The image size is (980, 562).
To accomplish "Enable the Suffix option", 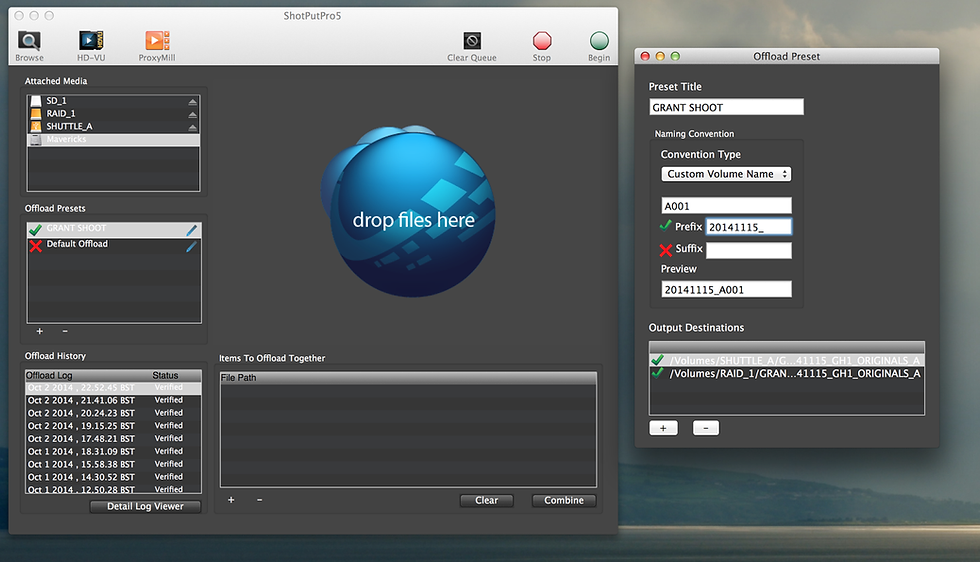I will tap(666, 250).
